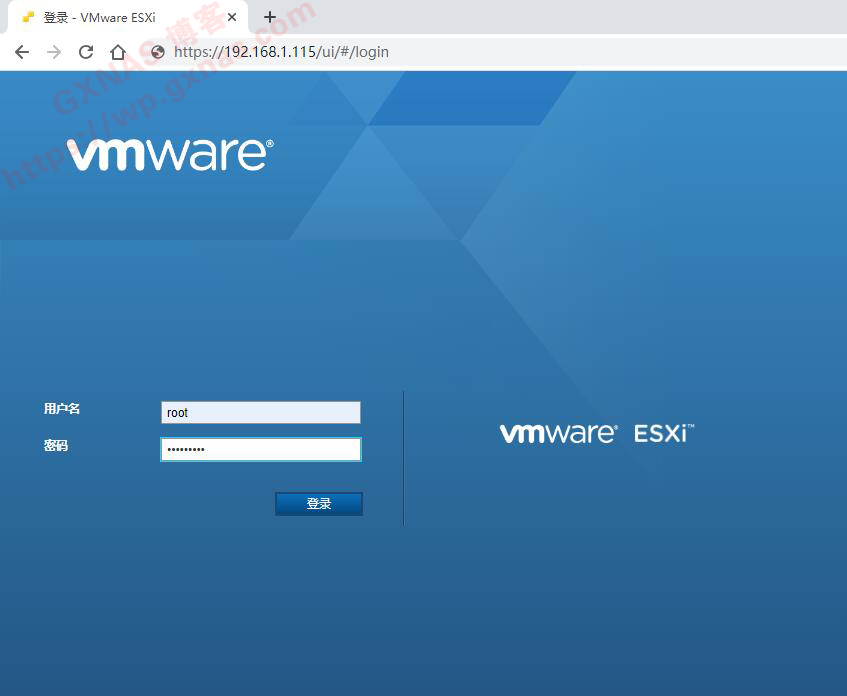Click the browser Back arrow
The width and height of the screenshot is (847, 696).
pos(22,52)
